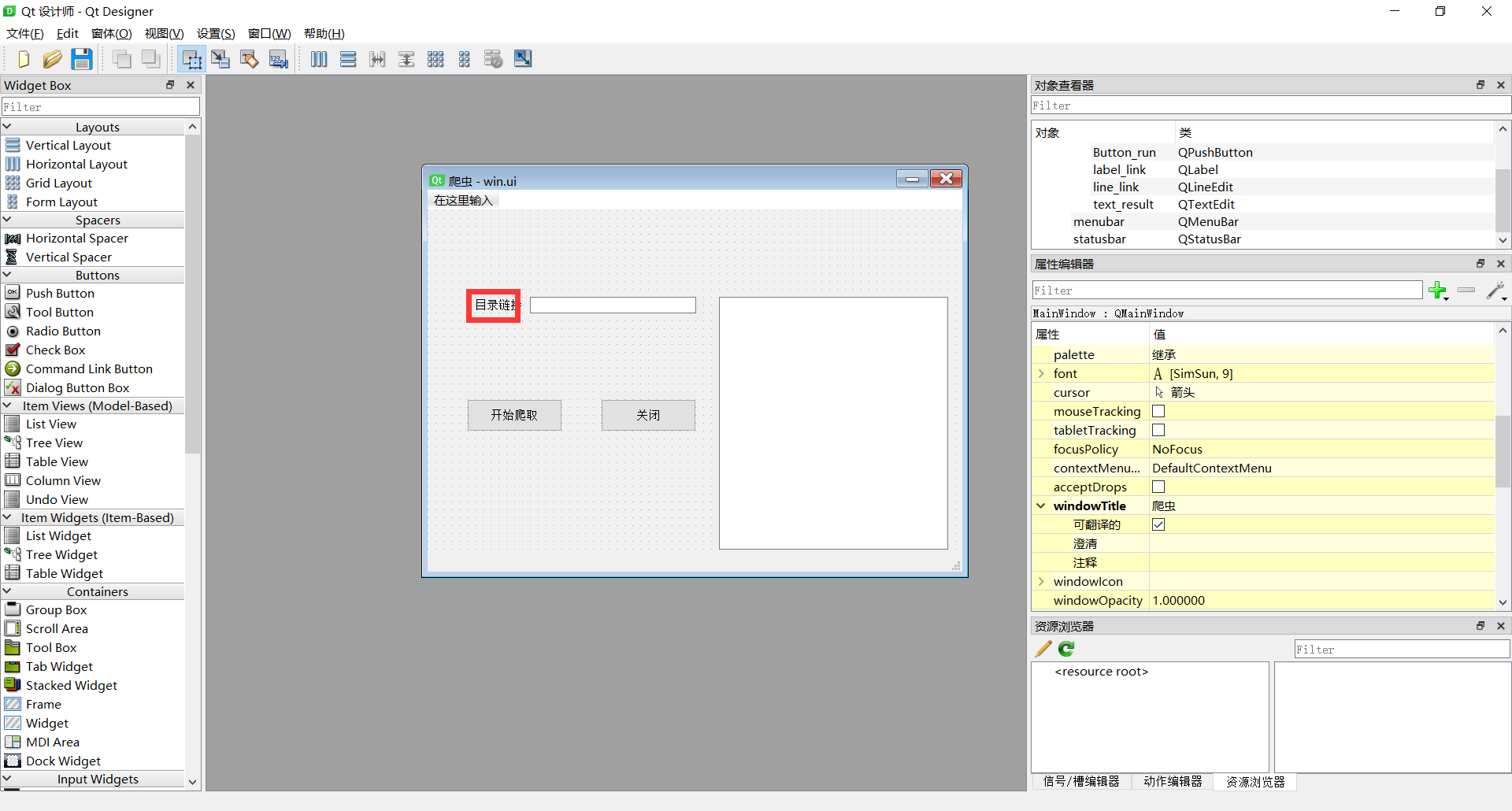Viewport: 1512px width, 811px height.
Task: Click the green plus add property icon
Action: click(x=1438, y=291)
